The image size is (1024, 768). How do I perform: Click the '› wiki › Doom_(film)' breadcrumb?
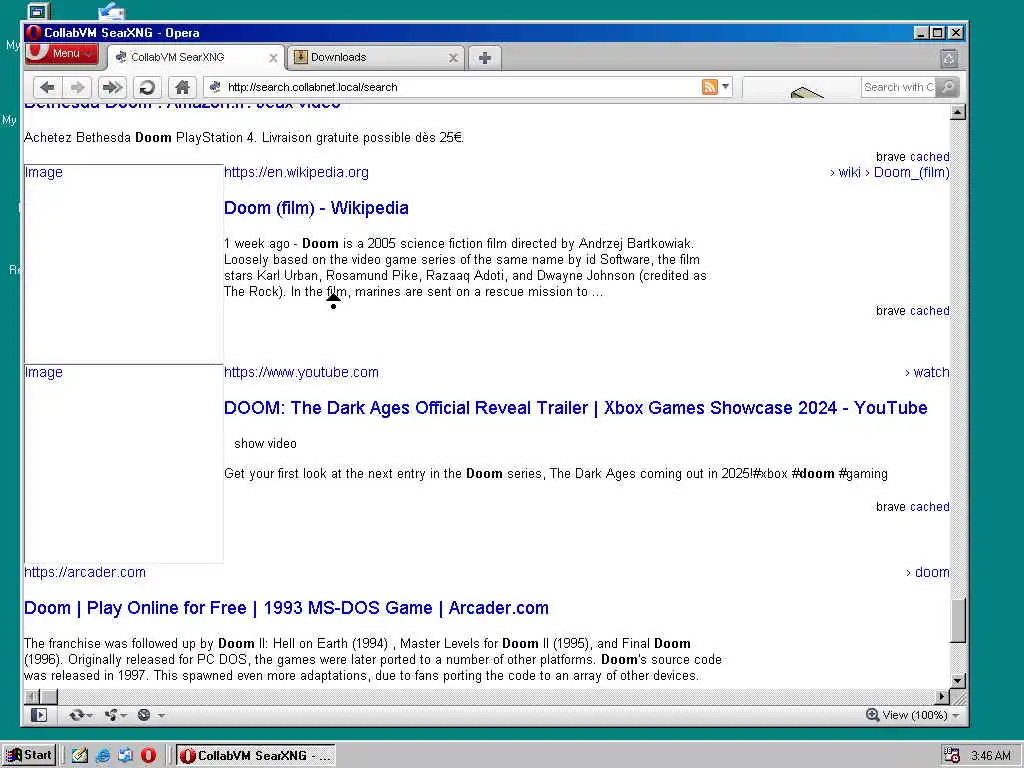click(x=889, y=172)
